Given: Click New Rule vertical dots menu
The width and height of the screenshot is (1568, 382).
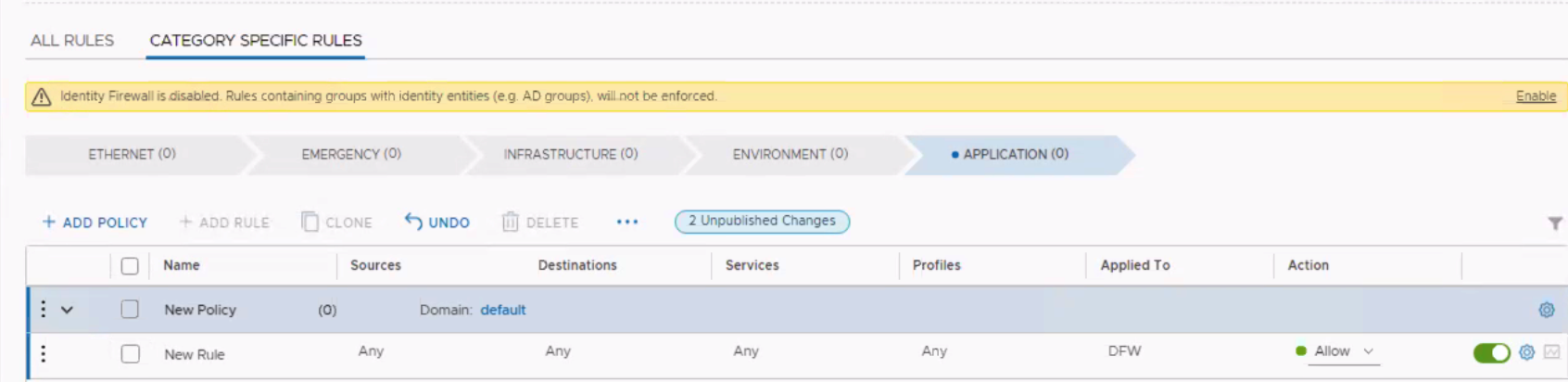Looking at the screenshot, I should tap(43, 353).
